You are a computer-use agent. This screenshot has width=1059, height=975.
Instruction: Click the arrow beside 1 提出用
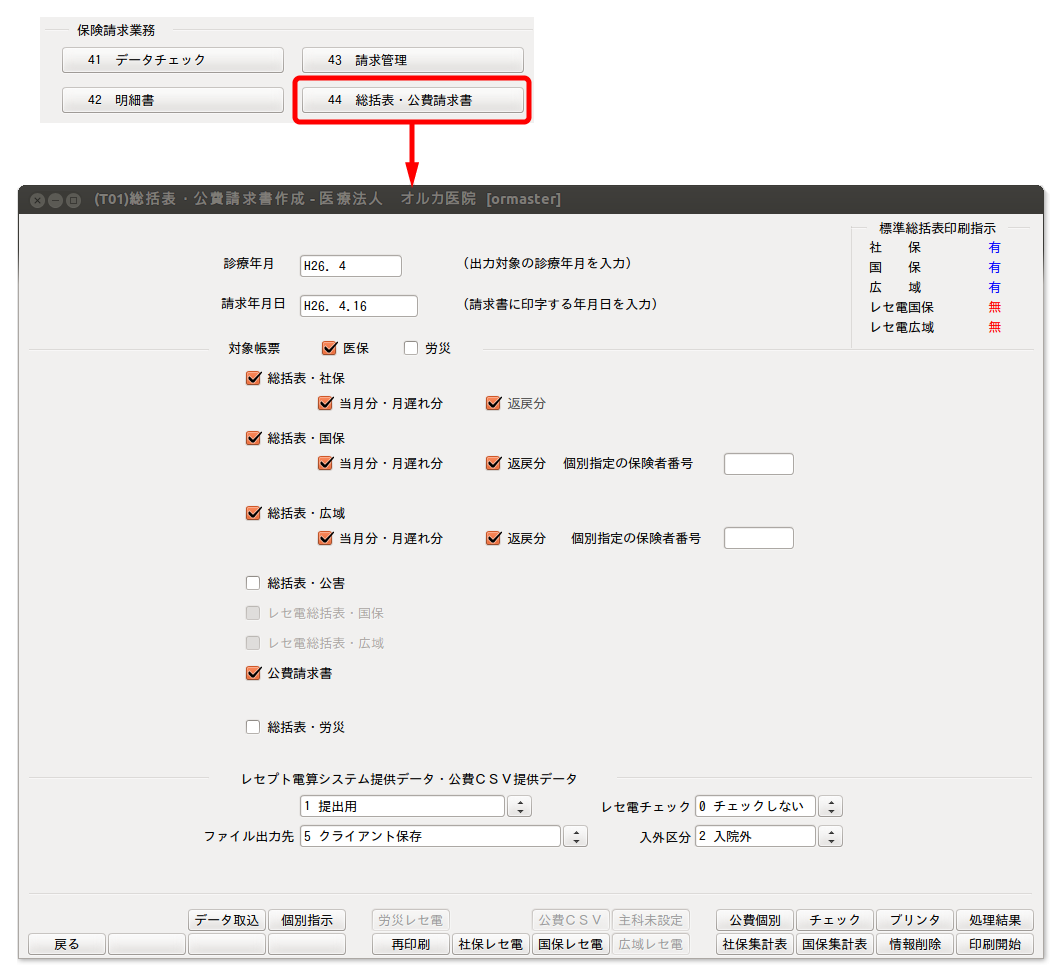[519, 806]
